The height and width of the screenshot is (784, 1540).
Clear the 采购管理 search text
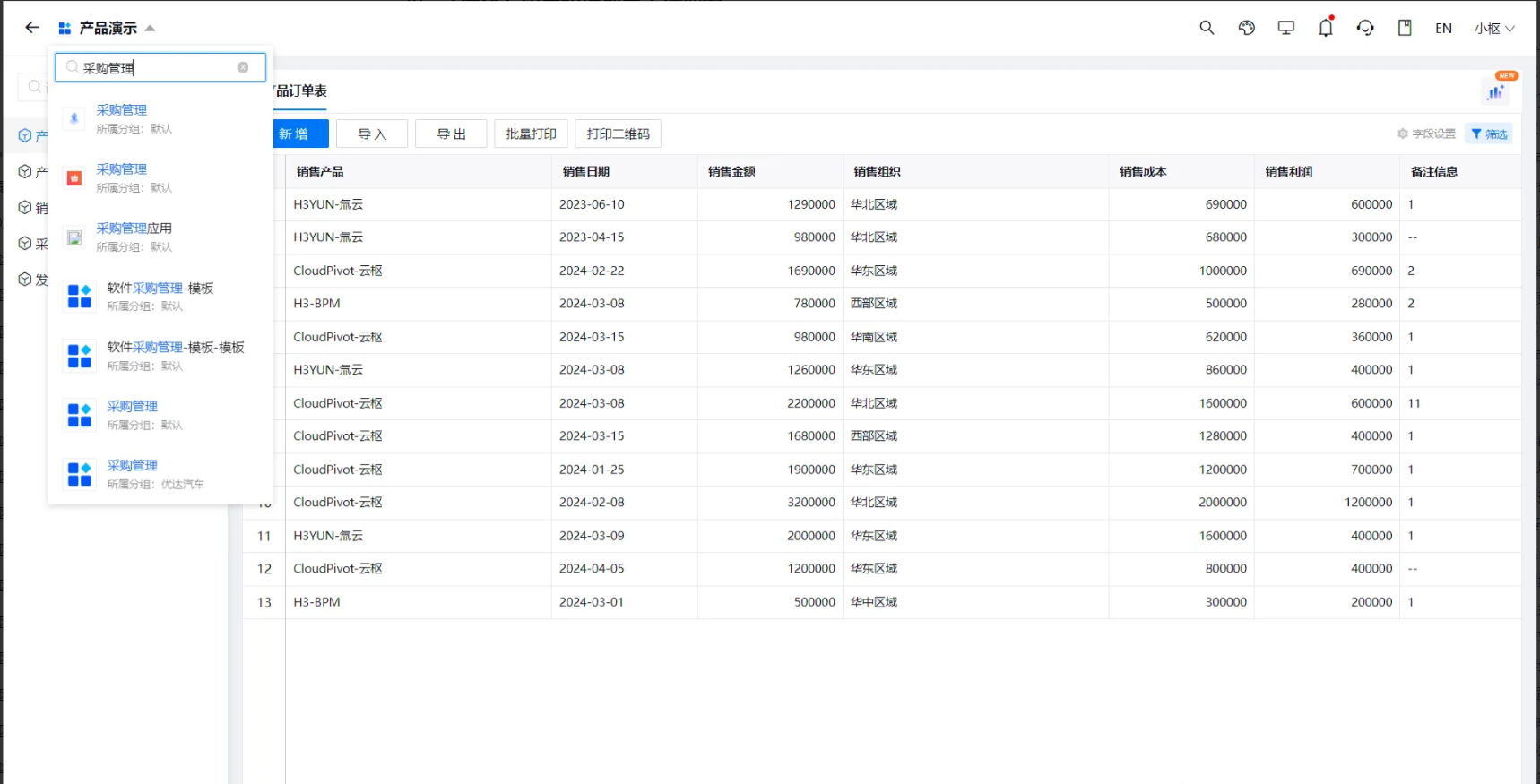pyautogui.click(x=243, y=67)
